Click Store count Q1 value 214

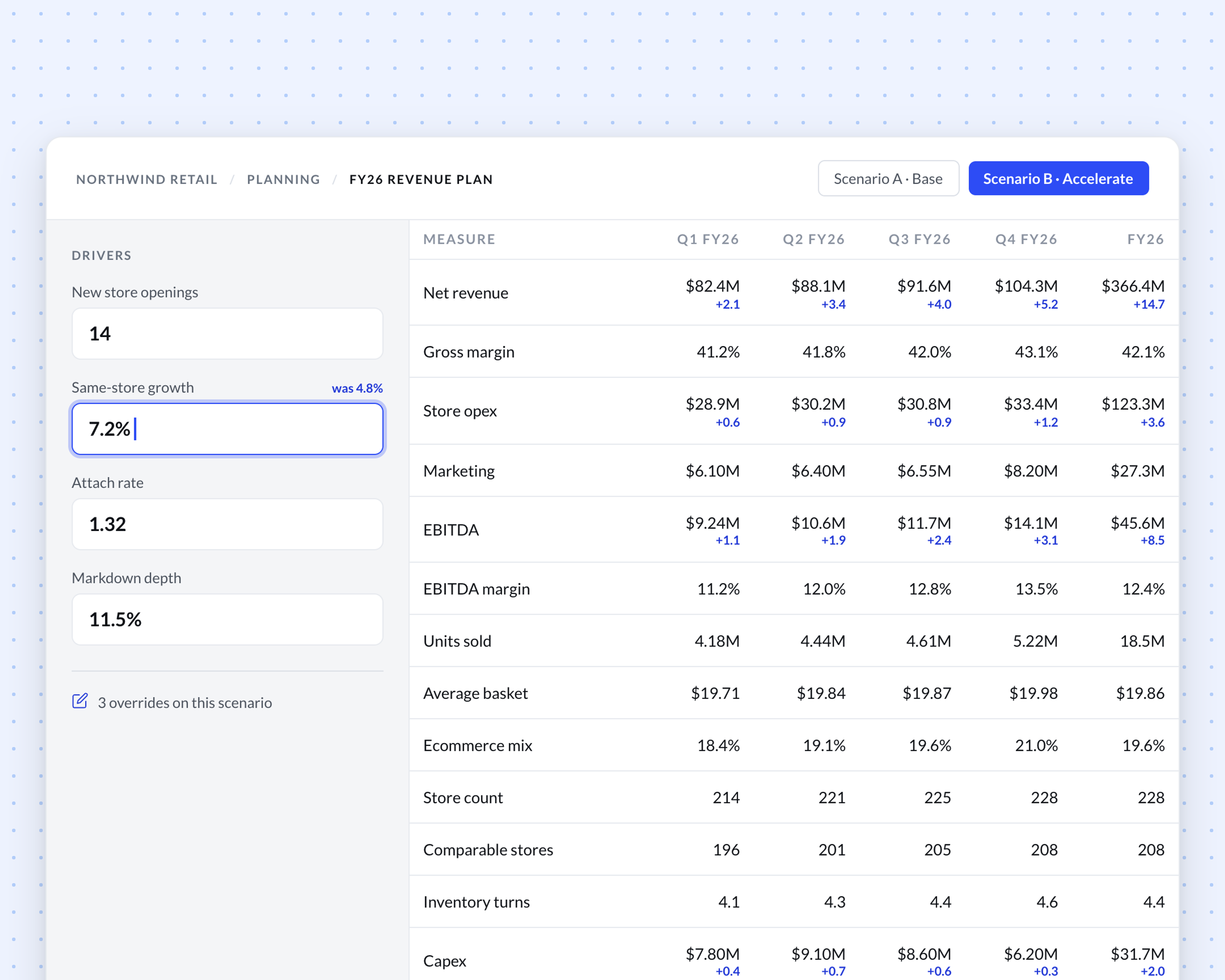[726, 798]
